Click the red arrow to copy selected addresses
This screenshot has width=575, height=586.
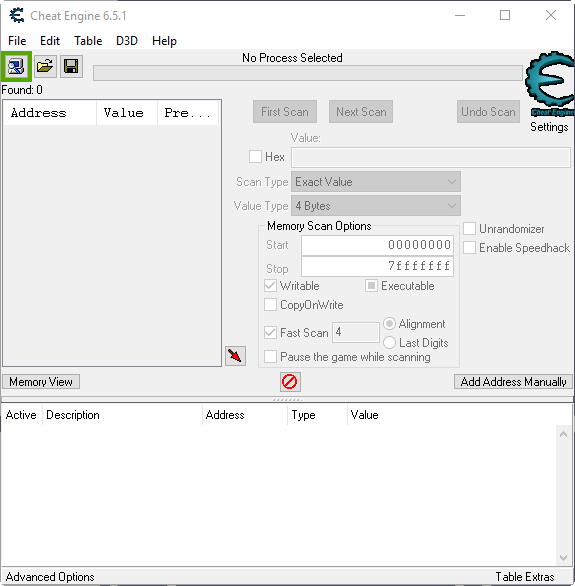tap(235, 356)
